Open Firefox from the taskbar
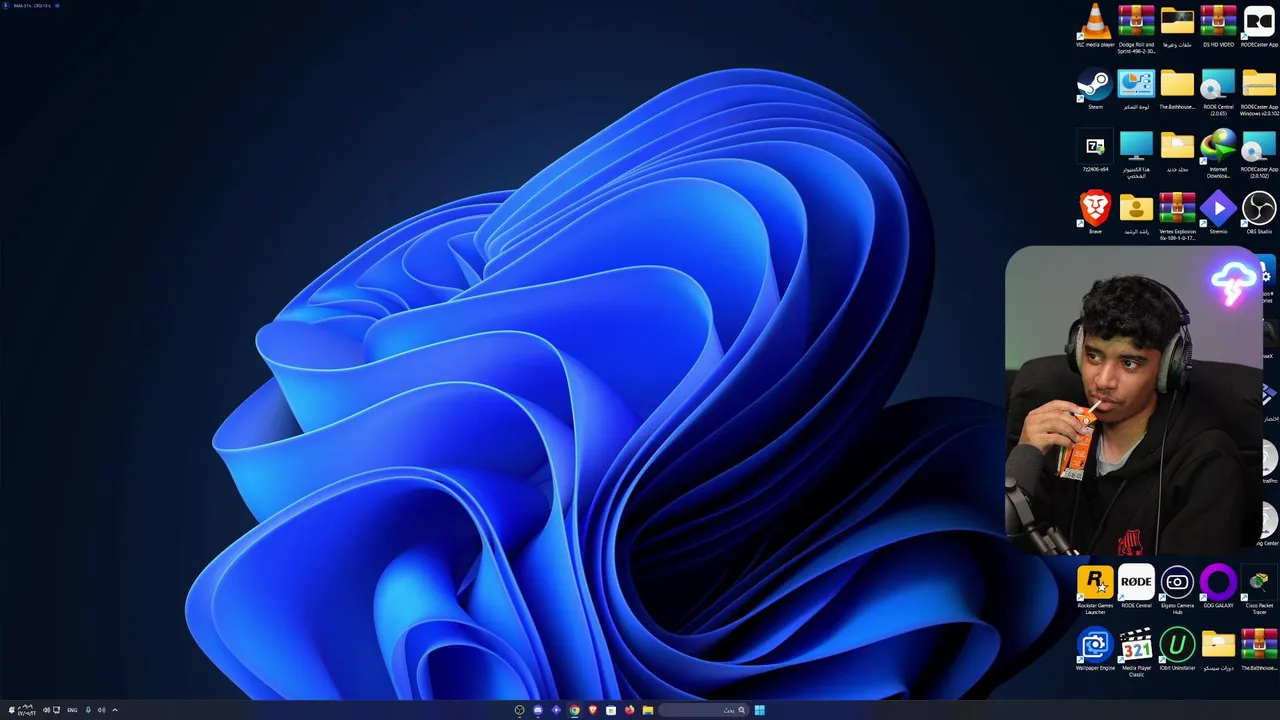Screen dimensions: 1280x720 click(x=629, y=710)
